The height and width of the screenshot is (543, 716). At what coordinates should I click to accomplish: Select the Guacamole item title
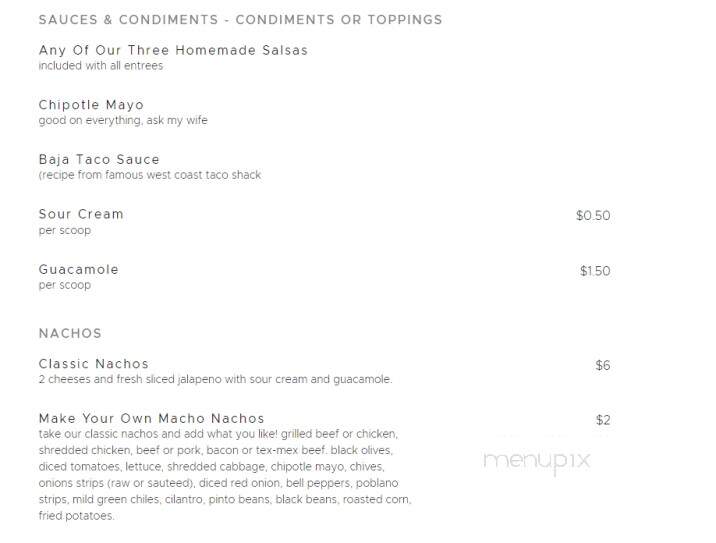[x=79, y=269]
